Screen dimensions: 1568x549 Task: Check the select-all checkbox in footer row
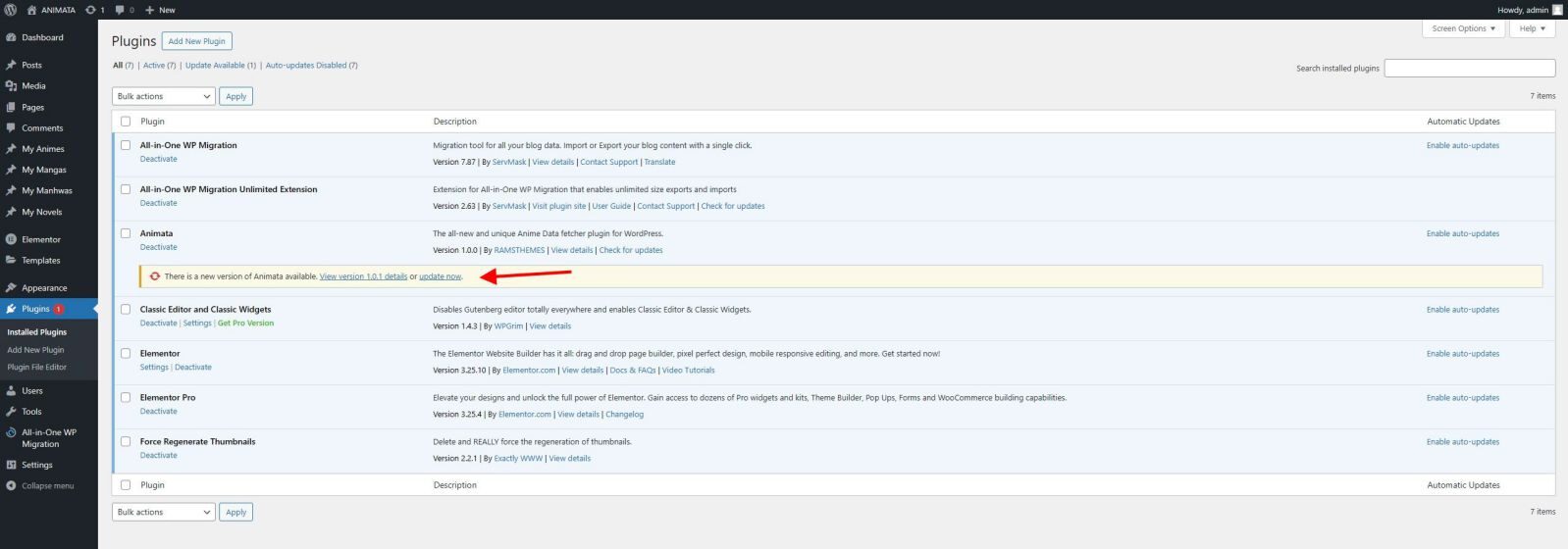click(126, 485)
